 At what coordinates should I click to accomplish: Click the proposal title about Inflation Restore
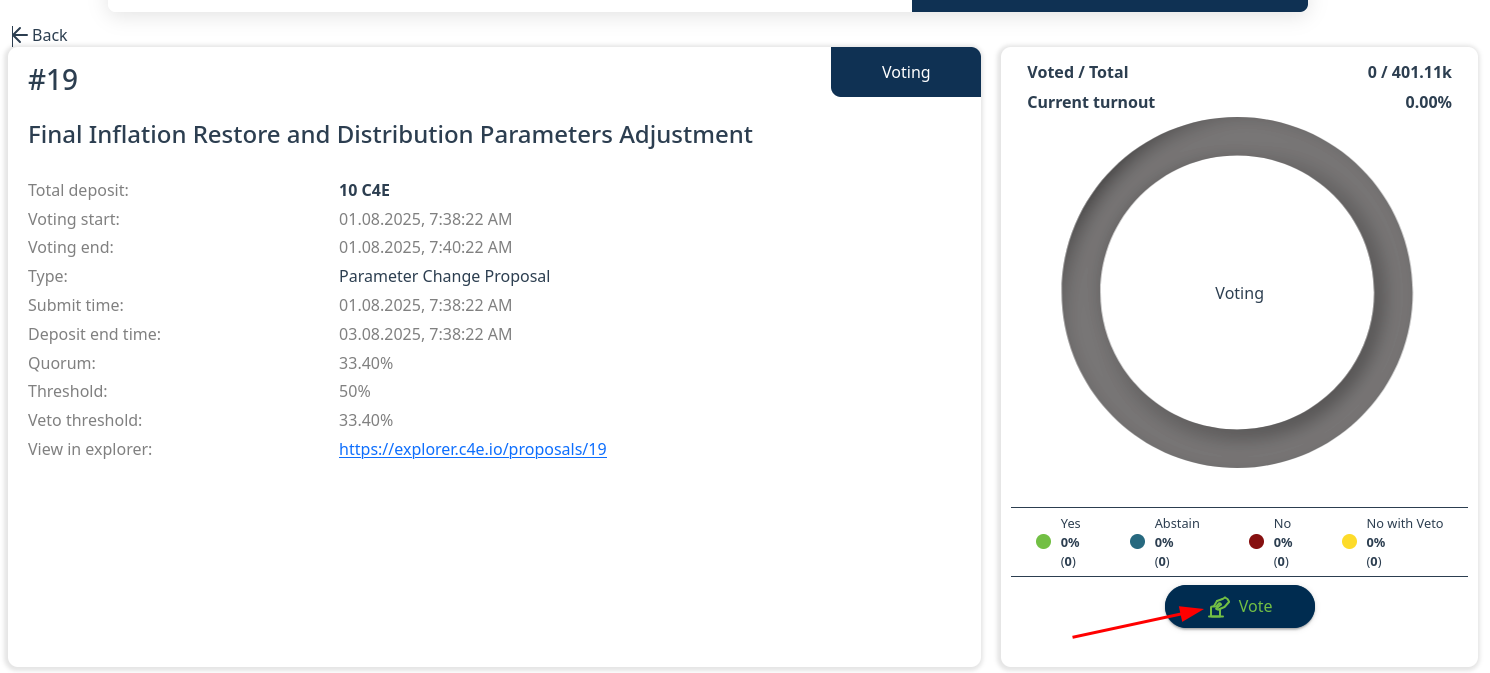(x=390, y=134)
